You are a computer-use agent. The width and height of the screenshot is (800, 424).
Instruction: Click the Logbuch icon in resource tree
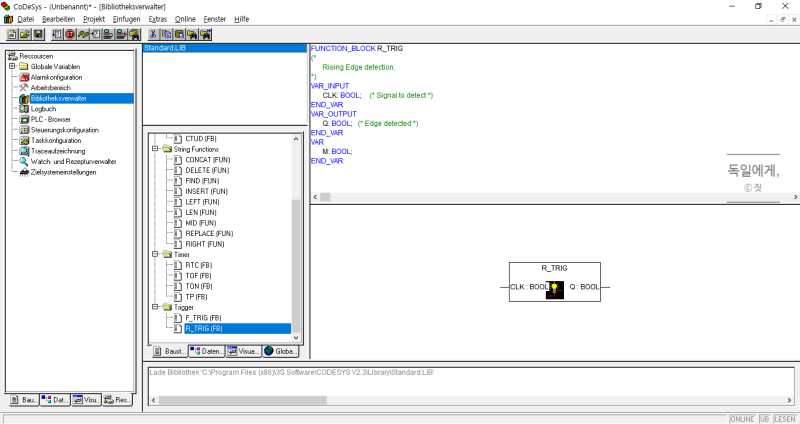point(24,109)
